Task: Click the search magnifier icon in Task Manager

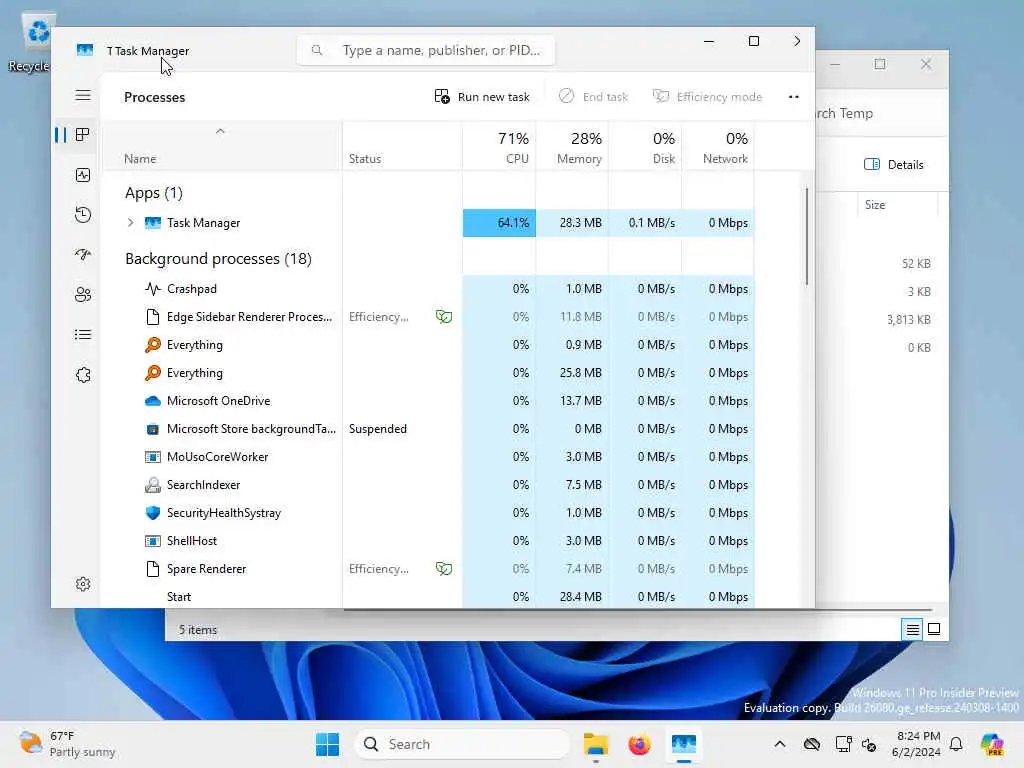Action: point(317,50)
